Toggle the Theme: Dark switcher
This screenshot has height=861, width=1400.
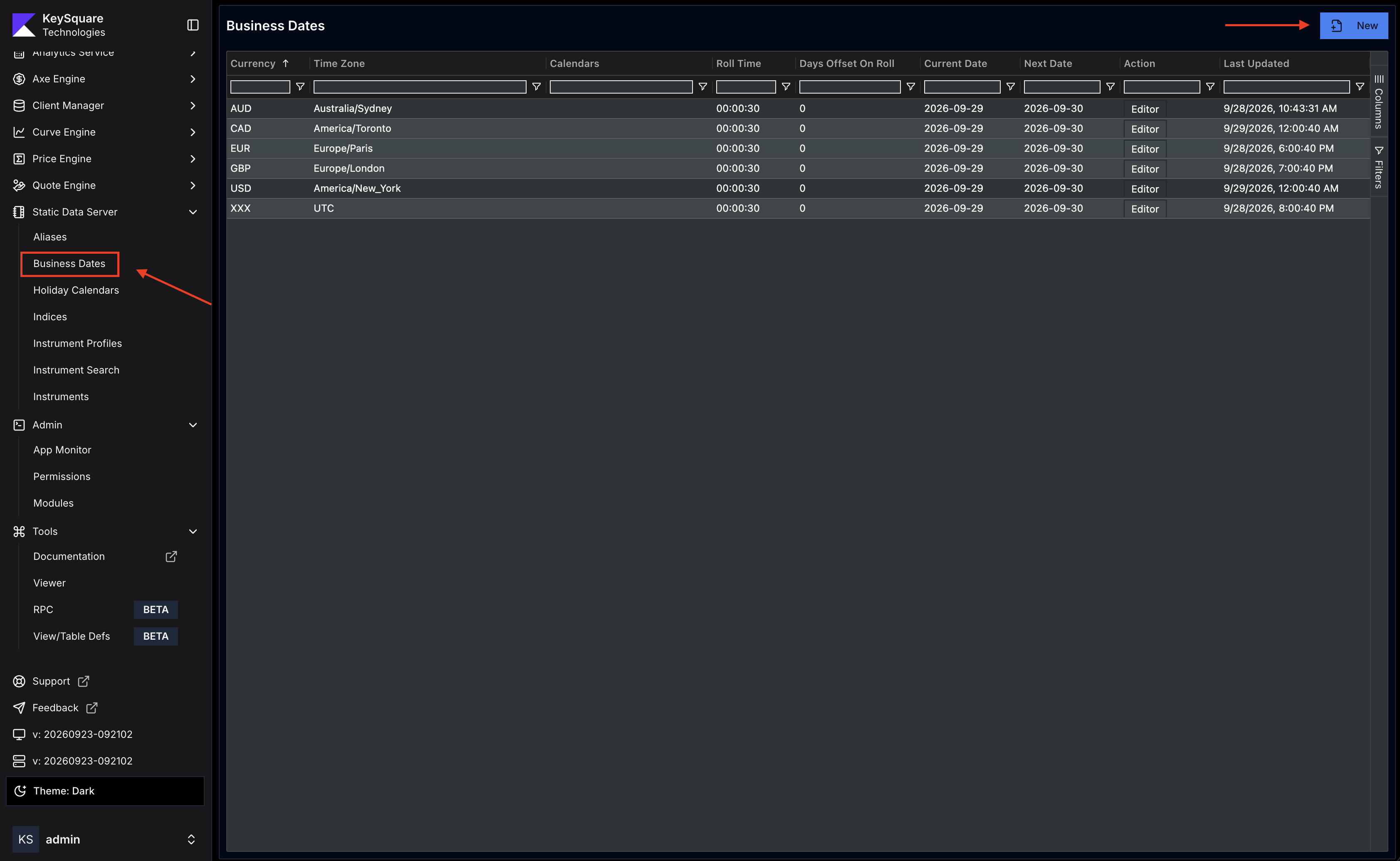coord(105,791)
